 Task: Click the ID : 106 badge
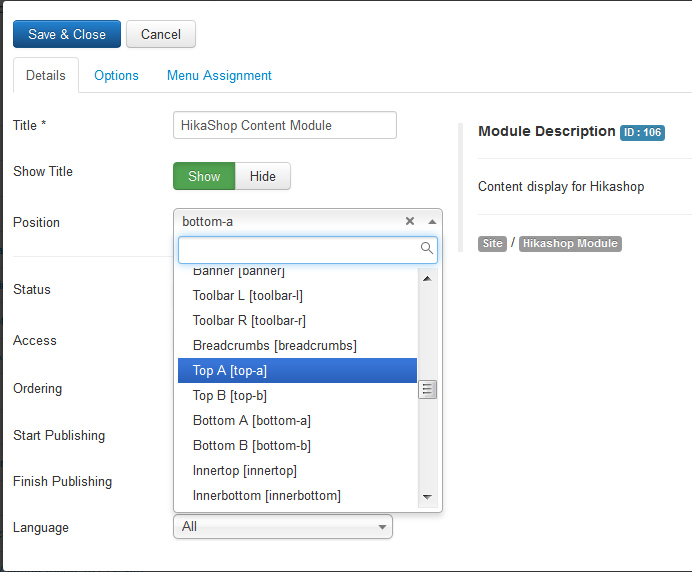(642, 132)
